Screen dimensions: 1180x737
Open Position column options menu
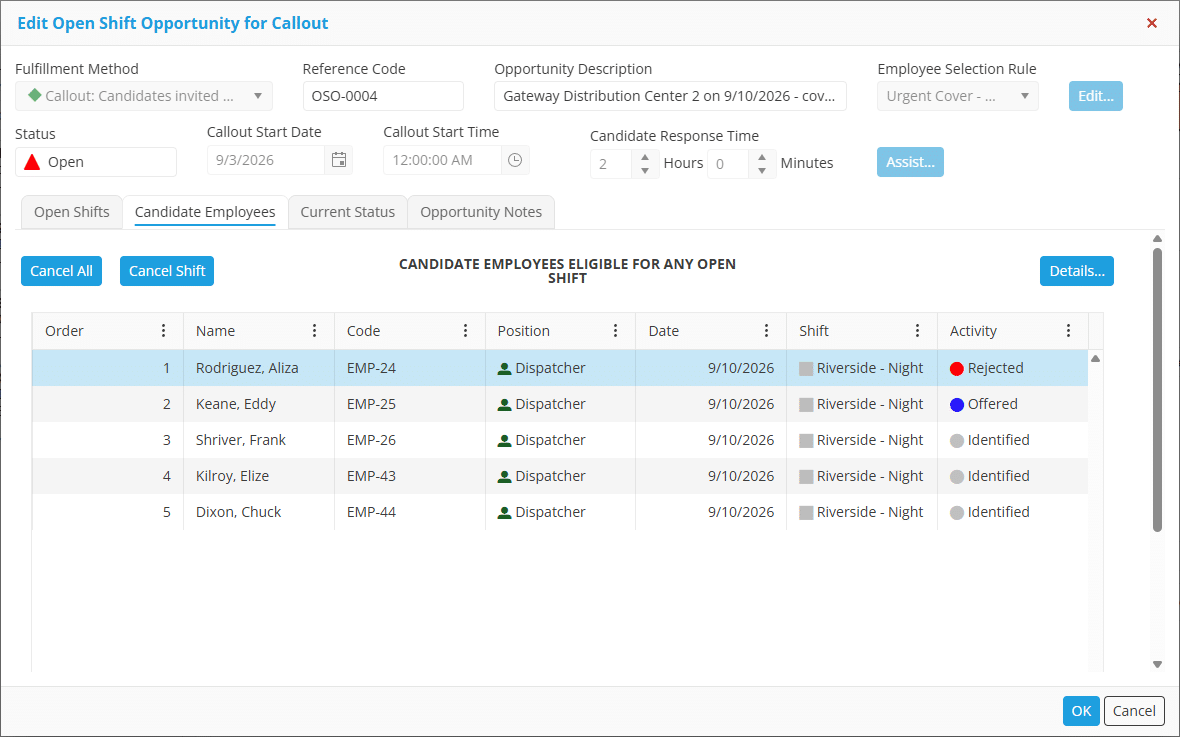click(x=616, y=330)
